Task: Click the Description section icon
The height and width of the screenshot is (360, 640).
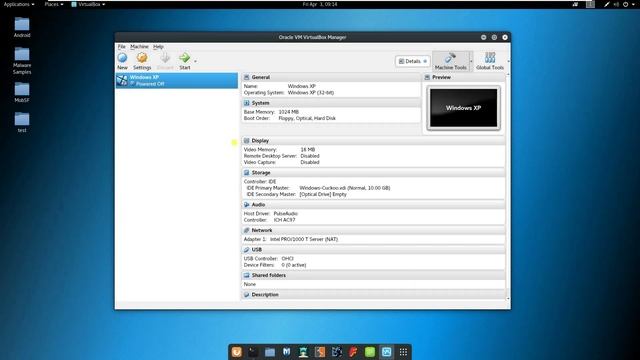Action: coord(247,294)
